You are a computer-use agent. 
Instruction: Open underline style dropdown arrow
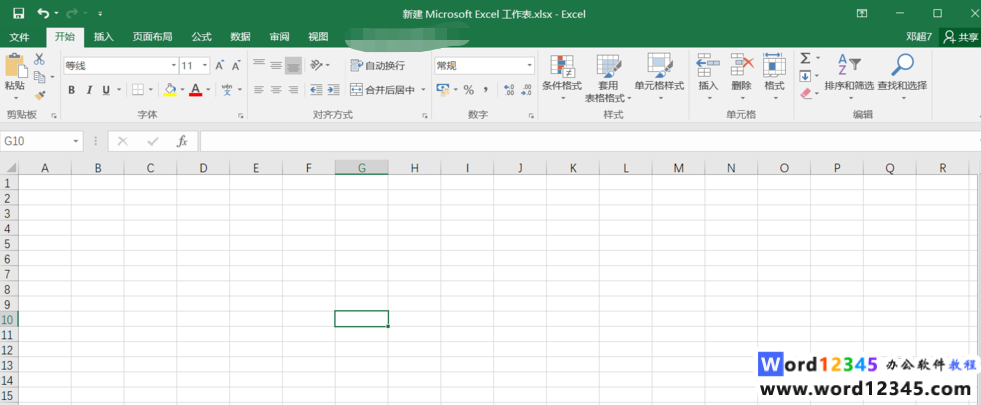[x=119, y=90]
